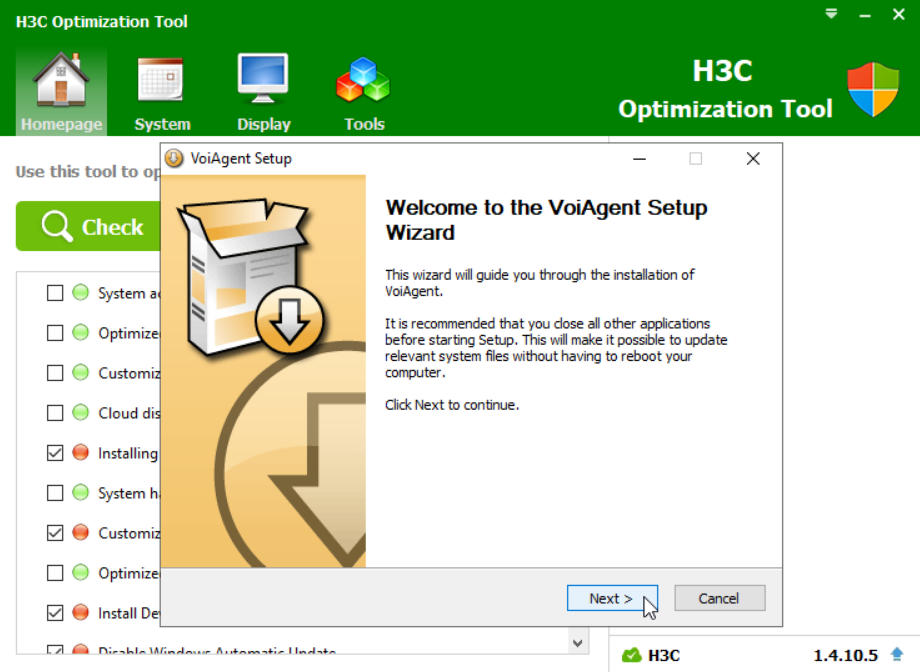Click the blue update arrow icon
Screen dimensions: 920x672
click(897, 654)
